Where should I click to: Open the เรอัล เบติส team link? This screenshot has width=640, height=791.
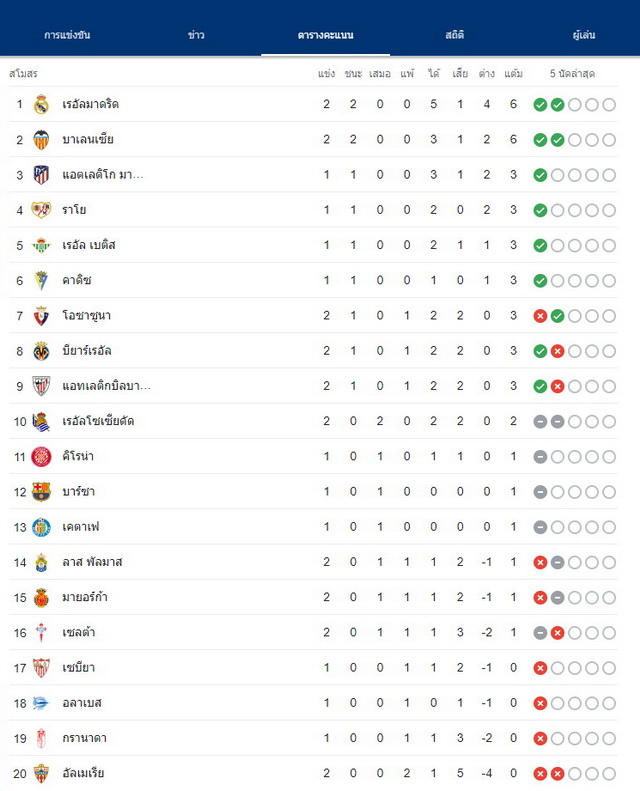pos(89,245)
